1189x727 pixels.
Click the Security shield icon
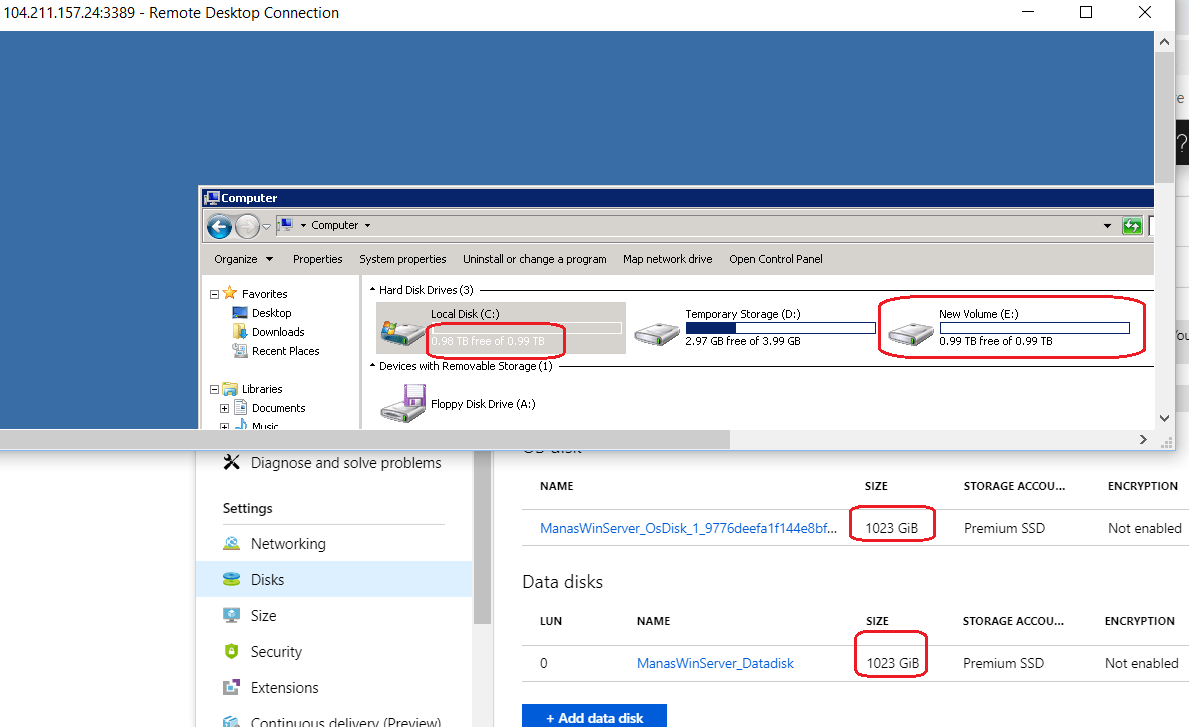tap(231, 651)
